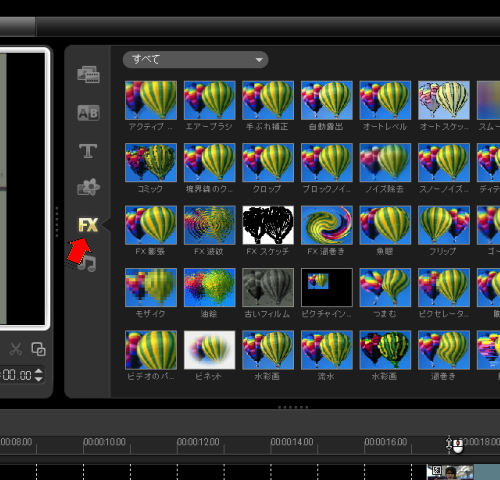This screenshot has width=500, height=480.
Task: Open the Graphic library flower icon
Action: (88, 187)
